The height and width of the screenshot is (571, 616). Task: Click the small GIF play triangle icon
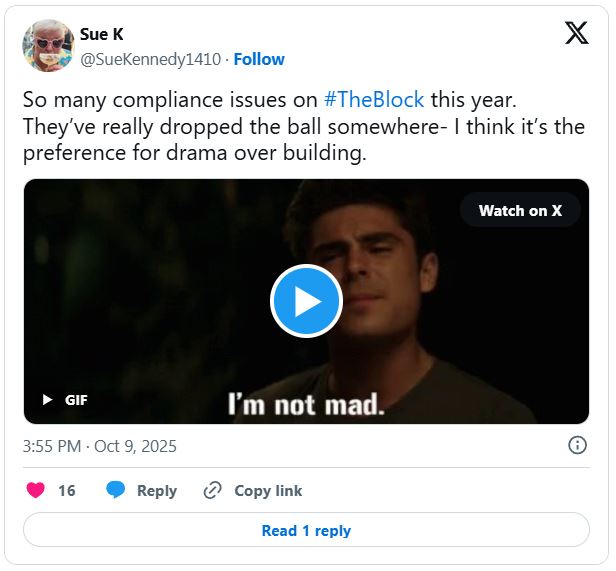47,400
